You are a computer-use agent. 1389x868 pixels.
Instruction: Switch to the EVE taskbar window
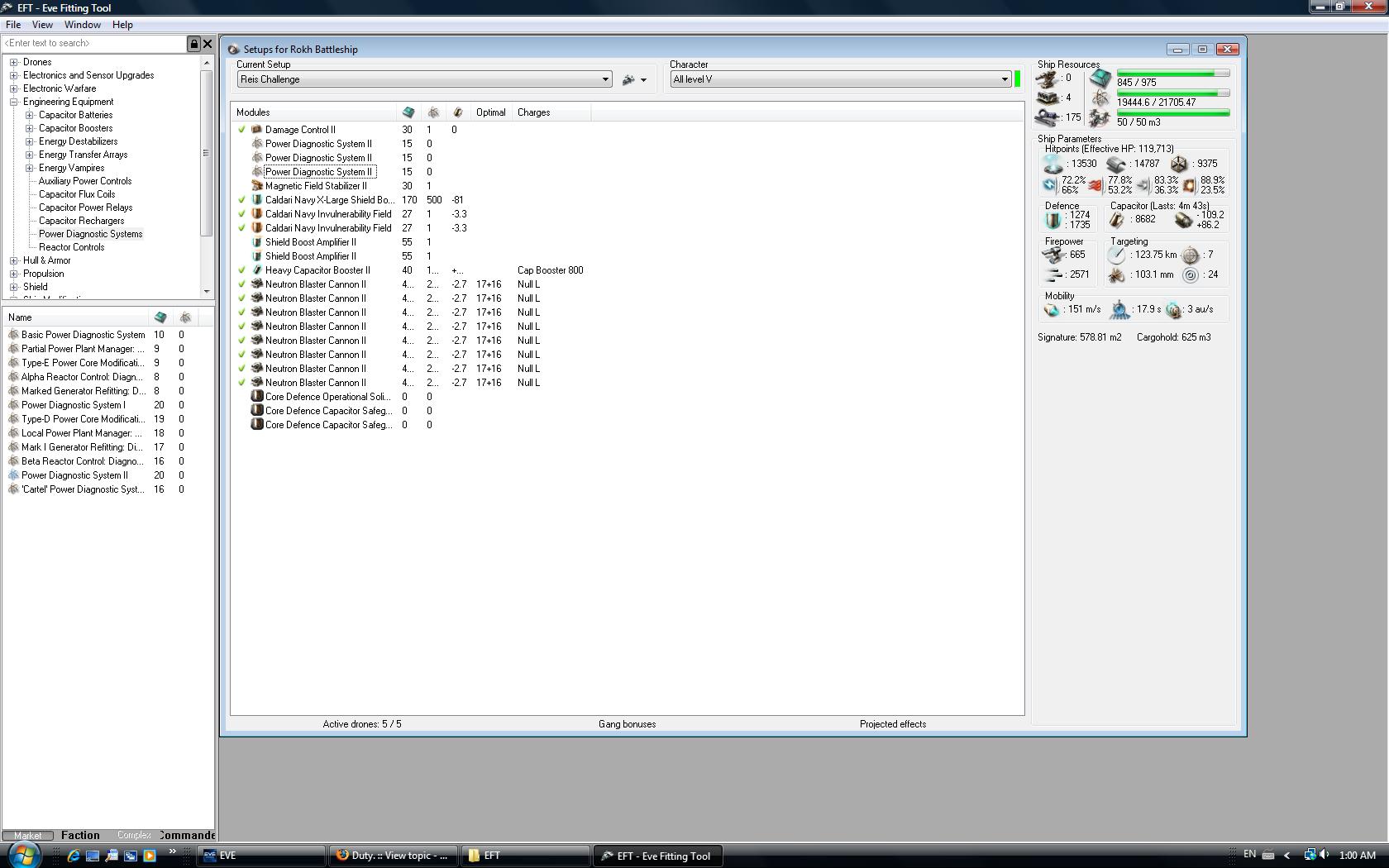point(261,856)
